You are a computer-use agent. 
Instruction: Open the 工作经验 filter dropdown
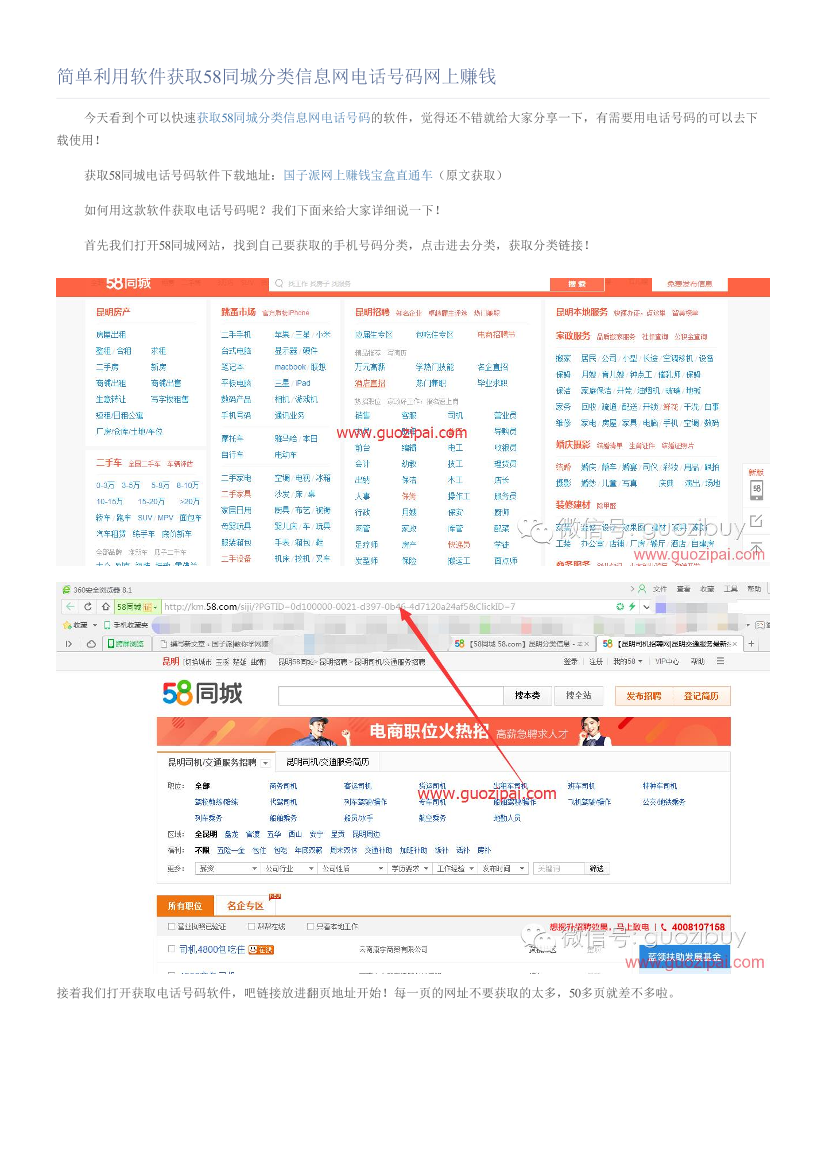click(455, 869)
